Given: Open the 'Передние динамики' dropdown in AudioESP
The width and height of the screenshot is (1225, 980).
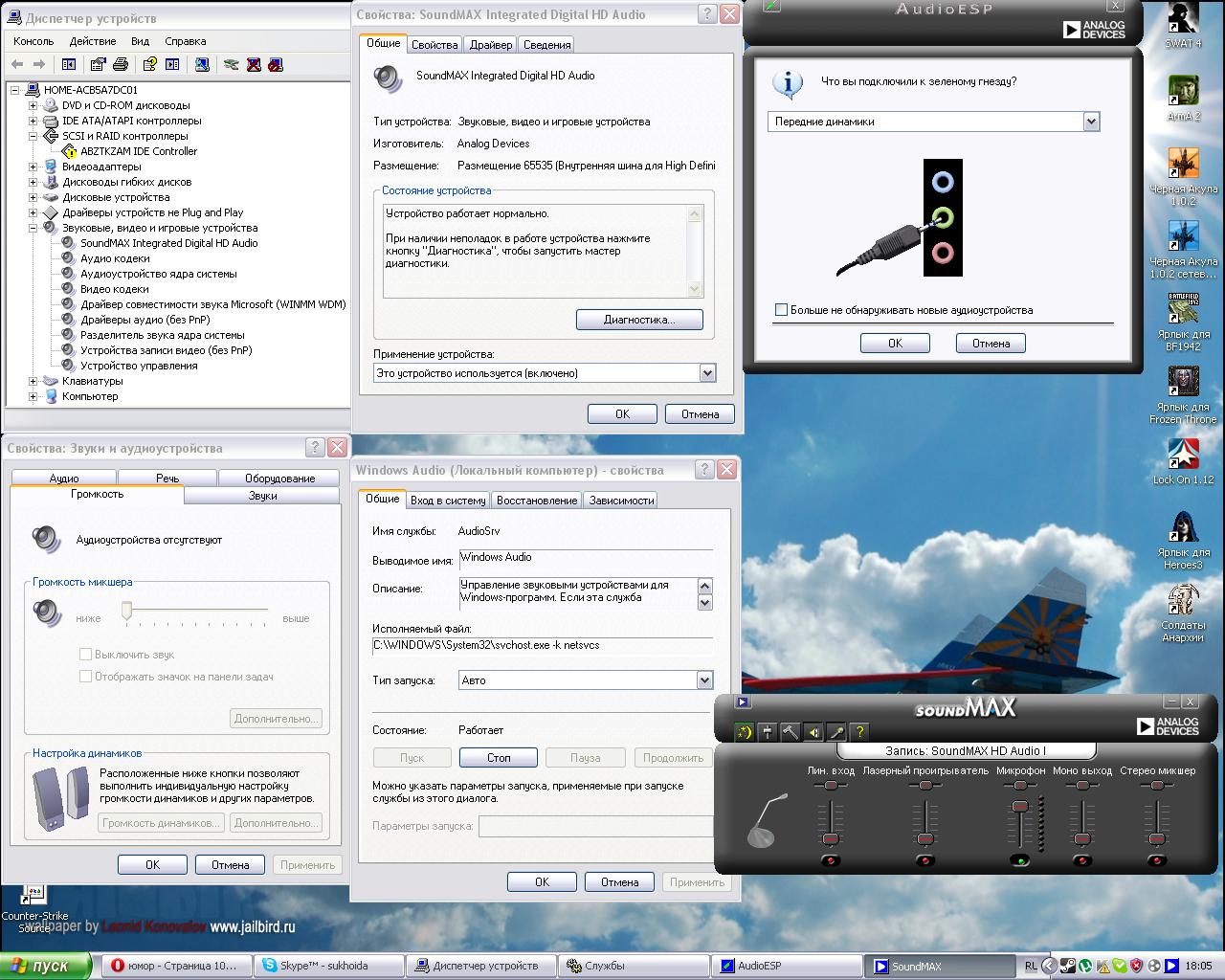Looking at the screenshot, I should point(1091,122).
